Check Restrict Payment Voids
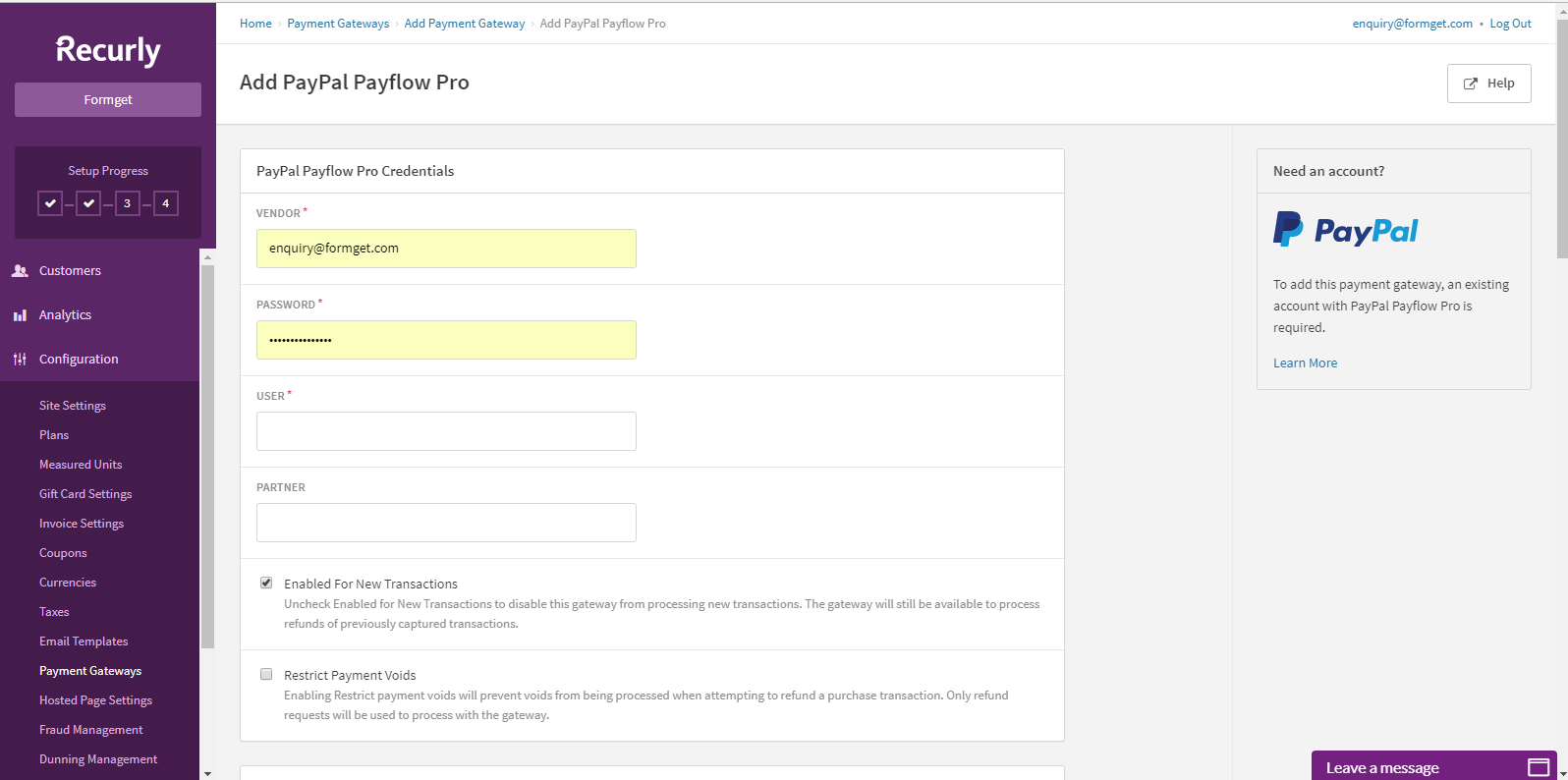1568x780 pixels. [266, 674]
